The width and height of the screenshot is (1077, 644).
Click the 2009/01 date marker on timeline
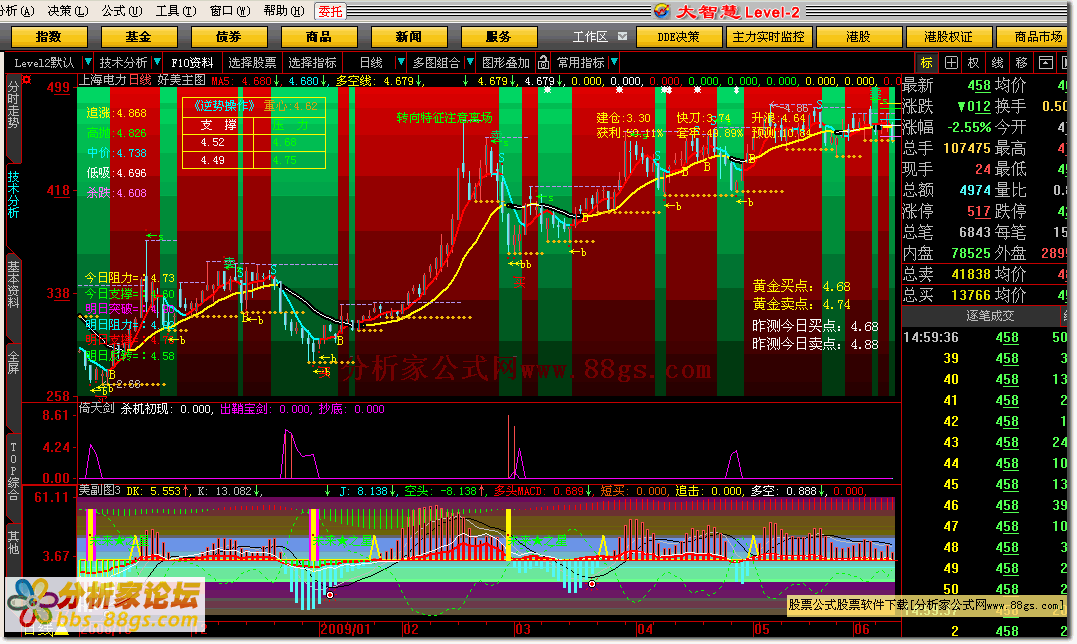tap(345, 629)
